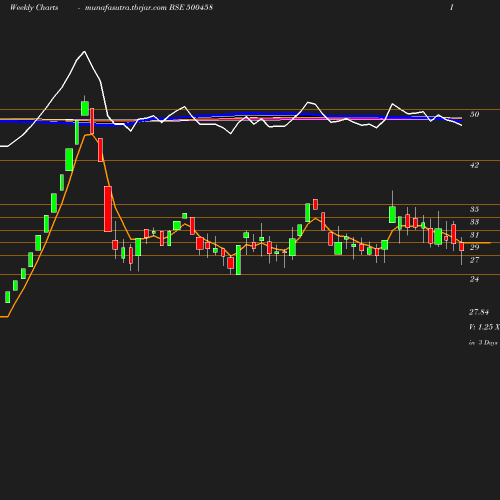Click the 'munafasutra.tbrjar.com BSE 509458' text
Image resolution: width=500 pixels, height=500 pixels.
click(x=149, y=8)
